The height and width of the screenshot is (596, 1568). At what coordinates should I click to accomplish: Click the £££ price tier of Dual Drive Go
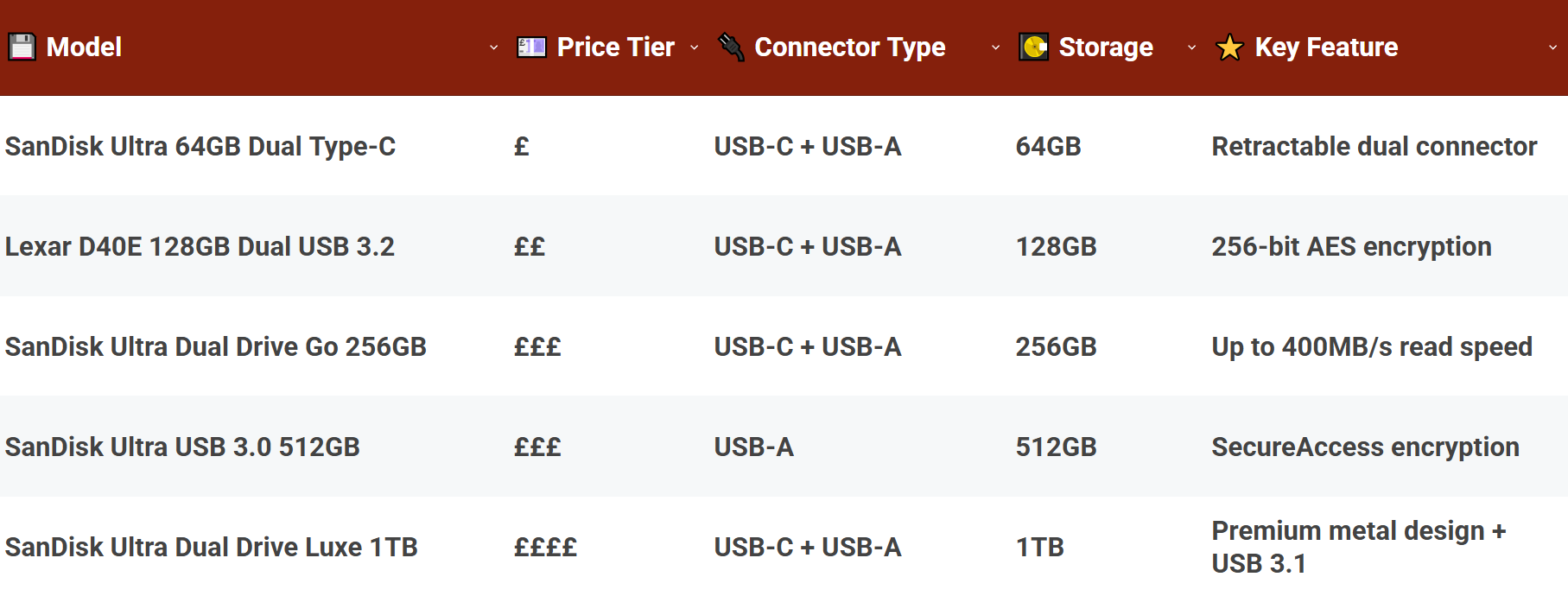[537, 347]
